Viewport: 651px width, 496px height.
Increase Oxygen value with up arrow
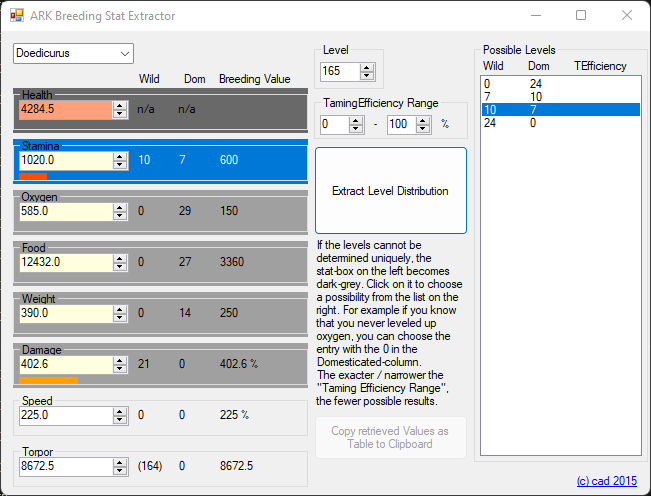(120, 208)
